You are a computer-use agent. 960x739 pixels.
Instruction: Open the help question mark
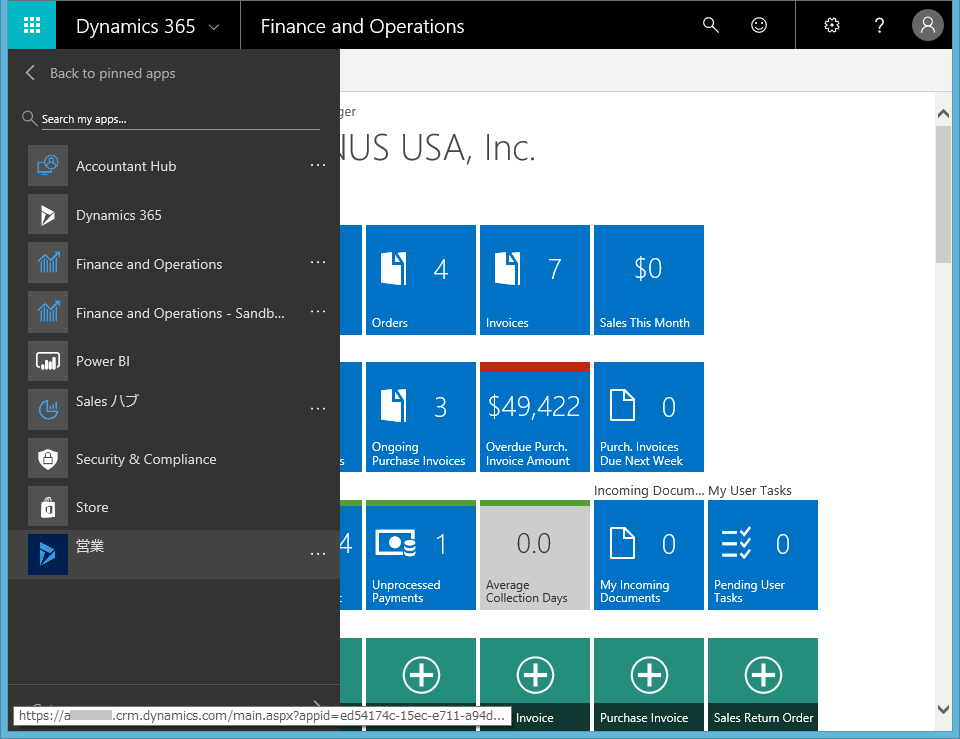point(879,25)
